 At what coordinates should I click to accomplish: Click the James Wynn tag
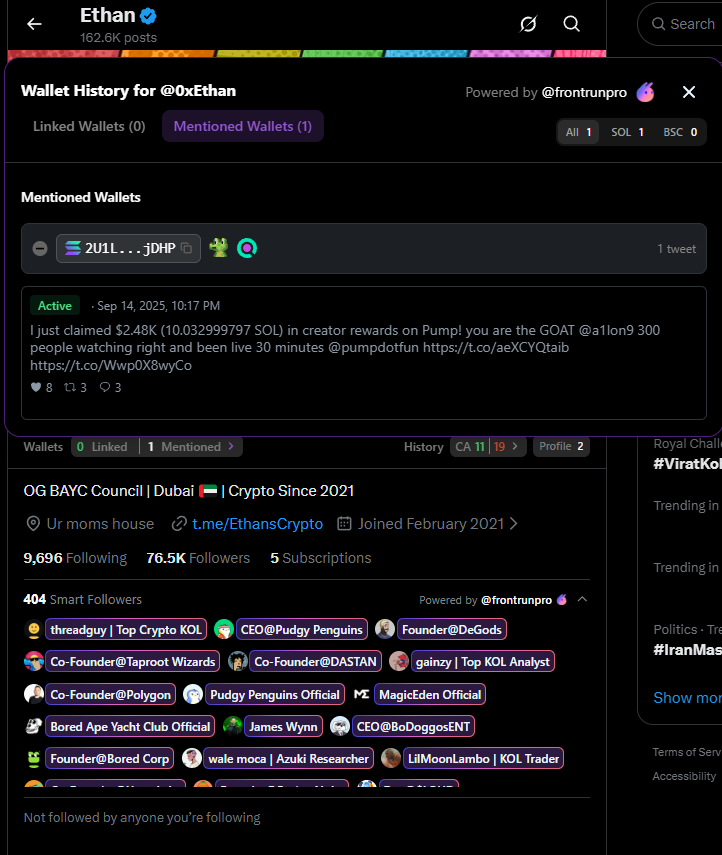coord(283,726)
